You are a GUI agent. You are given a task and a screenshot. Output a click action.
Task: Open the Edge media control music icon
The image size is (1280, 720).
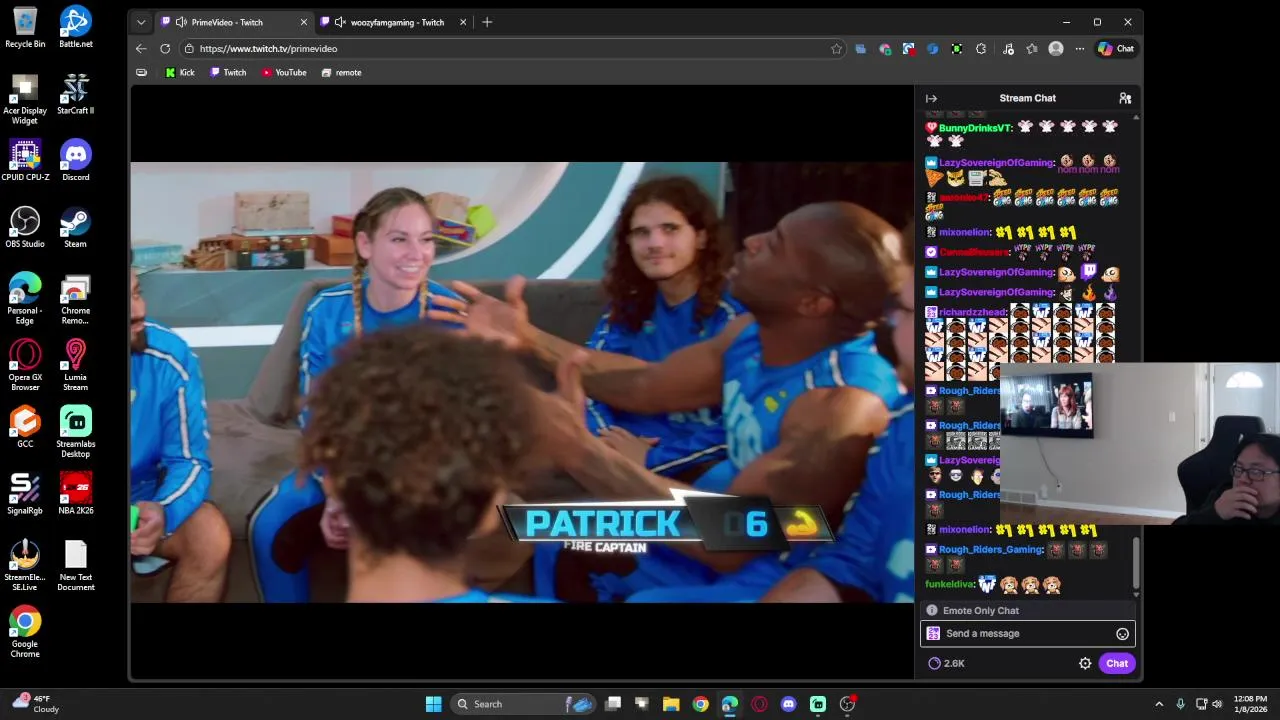1007,48
